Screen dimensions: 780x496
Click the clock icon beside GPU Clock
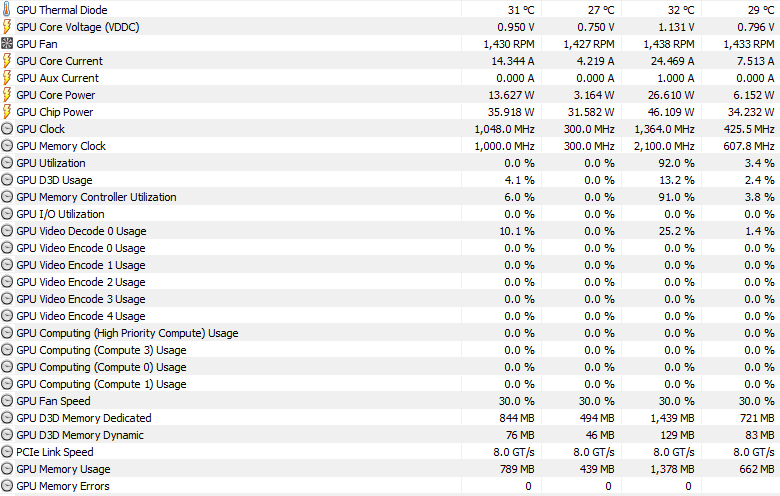6,129
